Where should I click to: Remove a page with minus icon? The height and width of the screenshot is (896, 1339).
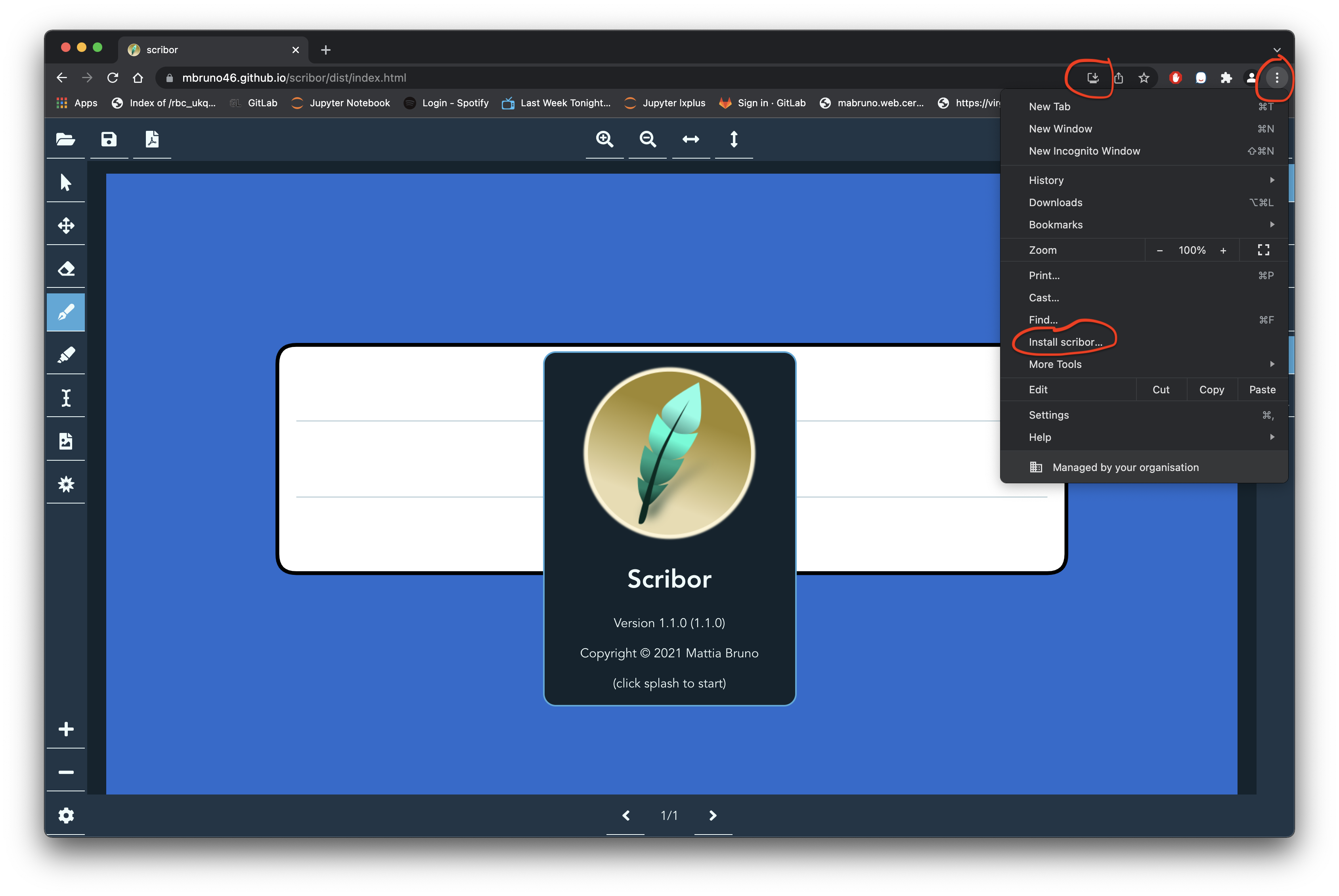click(x=66, y=772)
